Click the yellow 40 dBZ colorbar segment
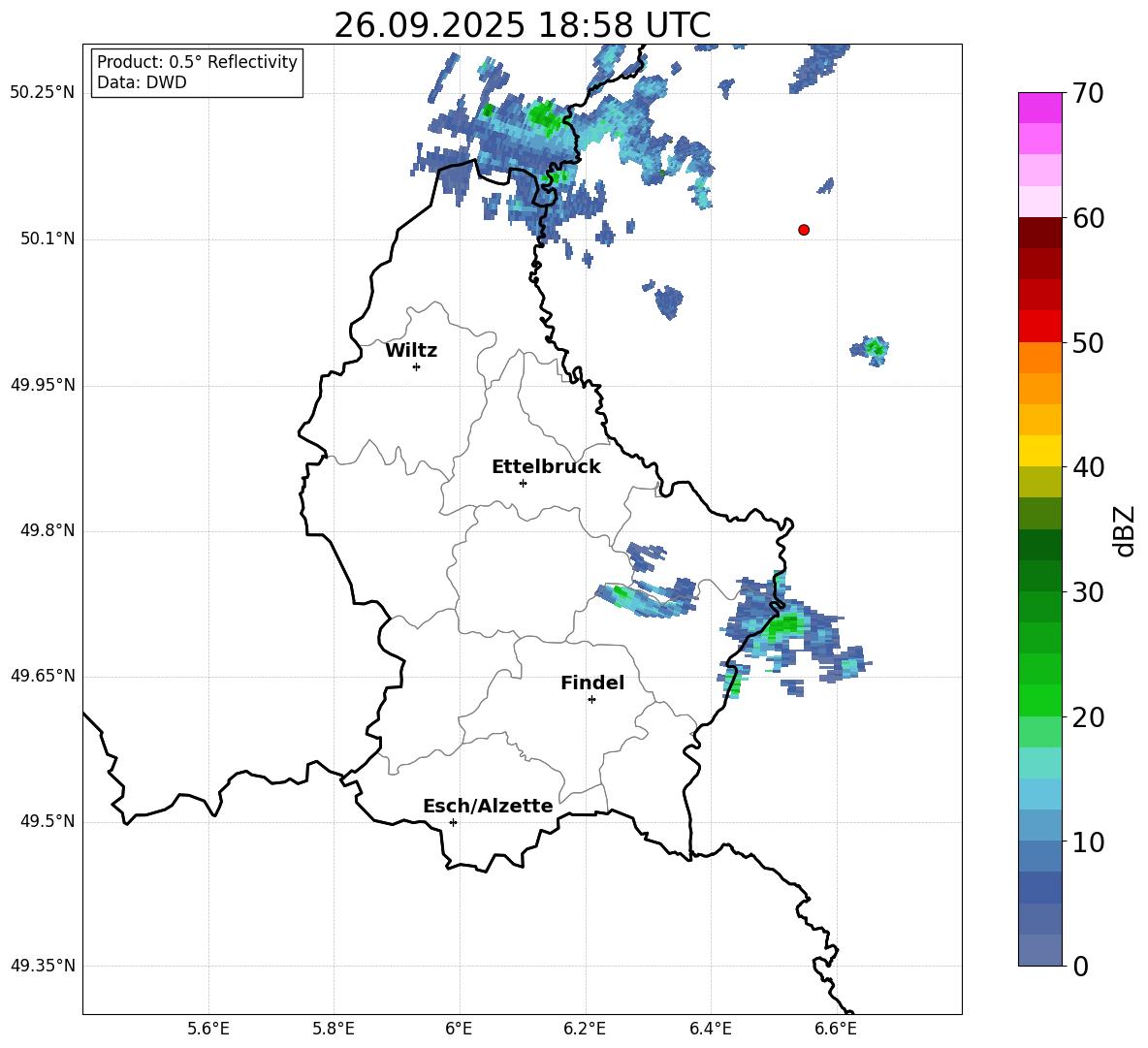The width and height of the screenshot is (1148, 1048). 1040,451
